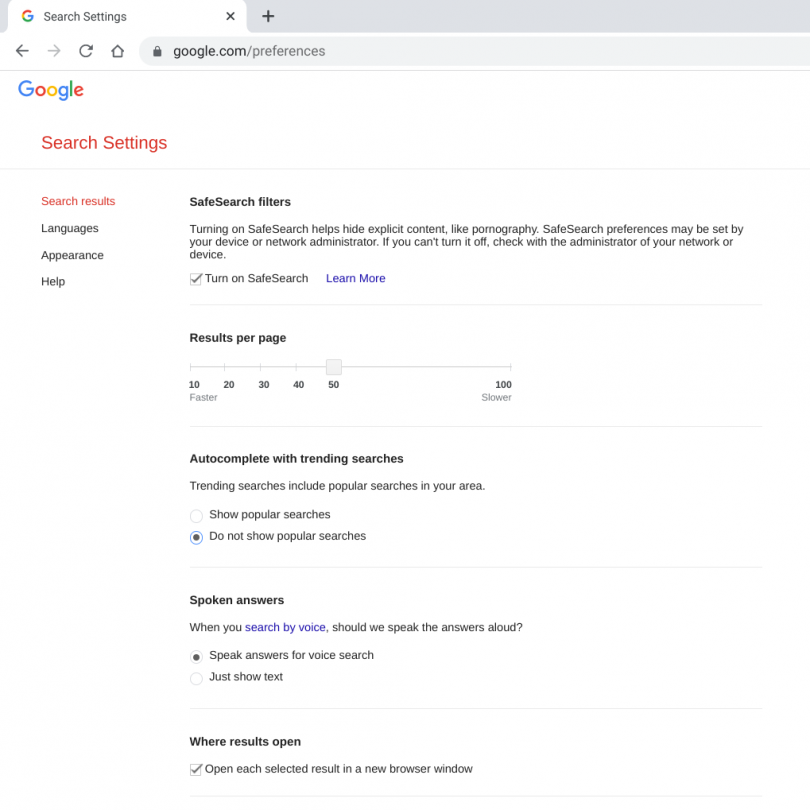This screenshot has width=810, height=810.
Task: Select Show popular searches
Action: coord(196,515)
